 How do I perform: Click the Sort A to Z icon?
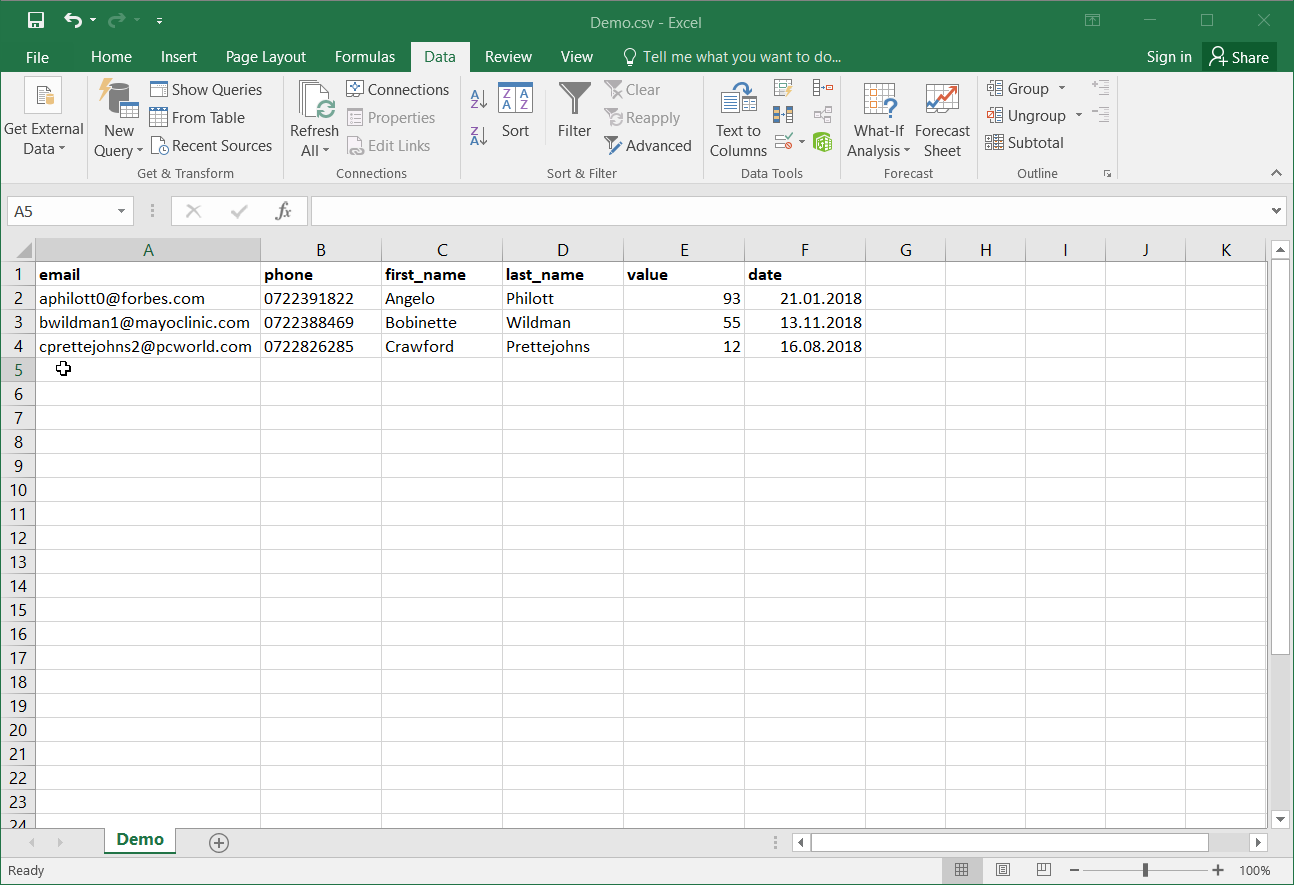(x=478, y=99)
